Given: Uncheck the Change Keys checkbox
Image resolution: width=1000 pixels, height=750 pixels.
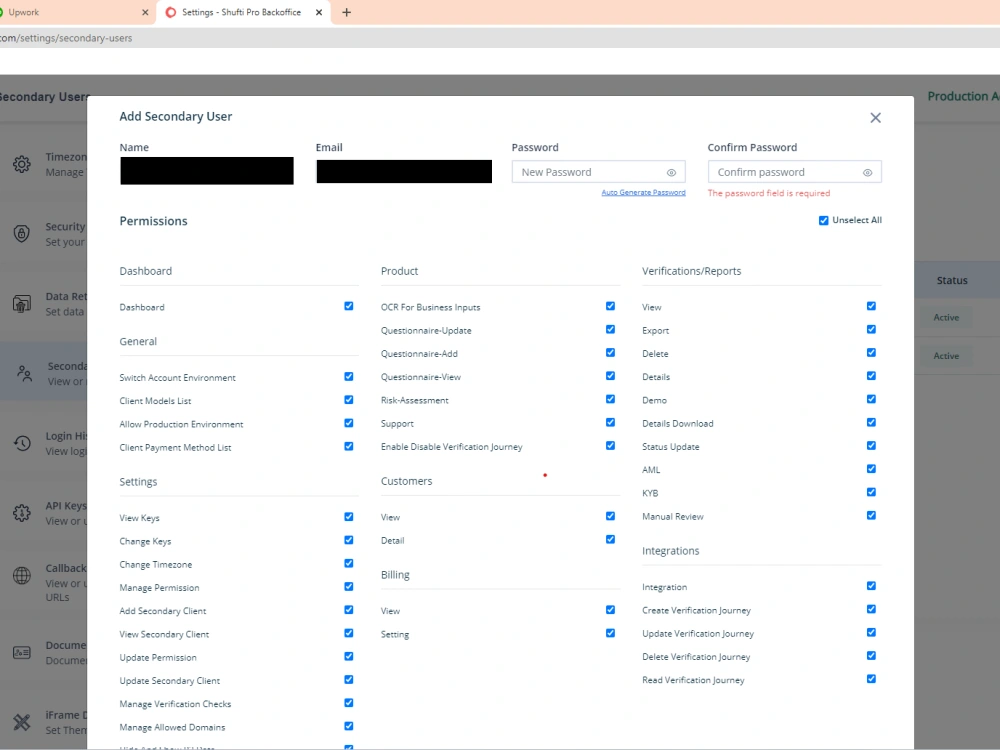Looking at the screenshot, I should 349,540.
